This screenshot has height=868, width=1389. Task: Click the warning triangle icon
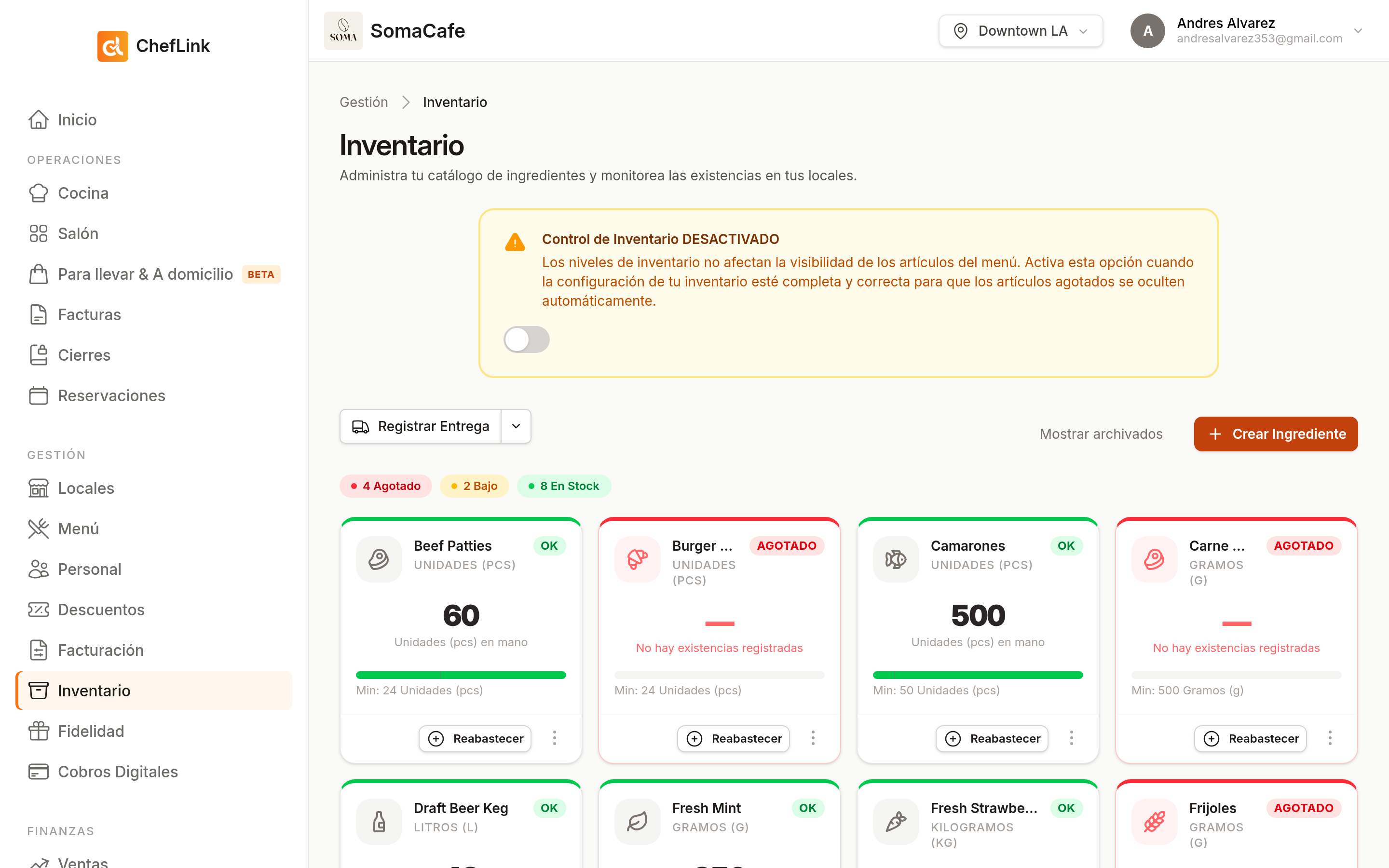515,243
